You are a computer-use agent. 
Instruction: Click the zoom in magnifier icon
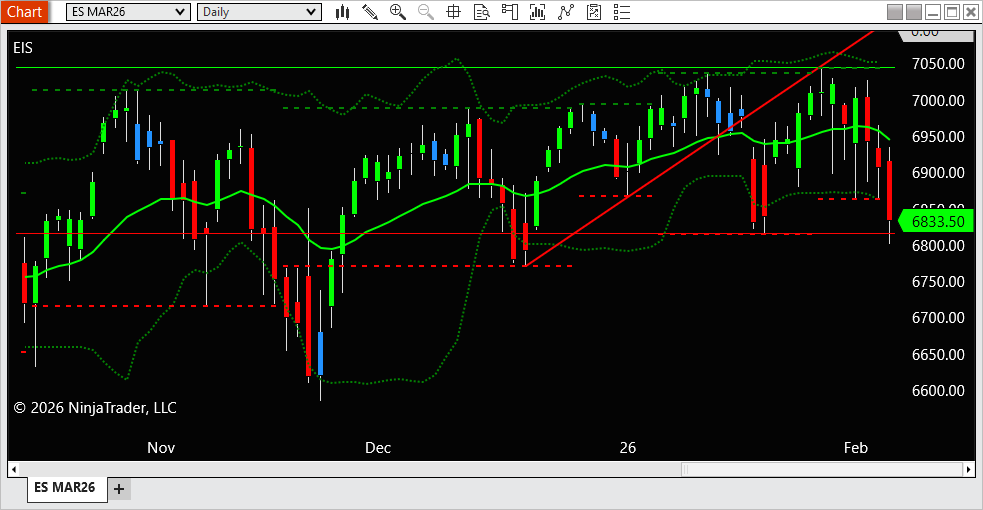pyautogui.click(x=397, y=12)
